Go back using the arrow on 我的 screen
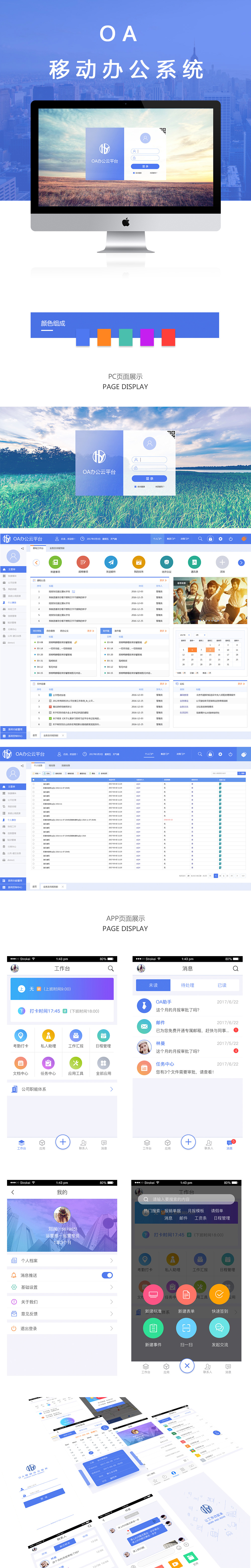The image size is (251, 1568). pyautogui.click(x=13, y=1192)
